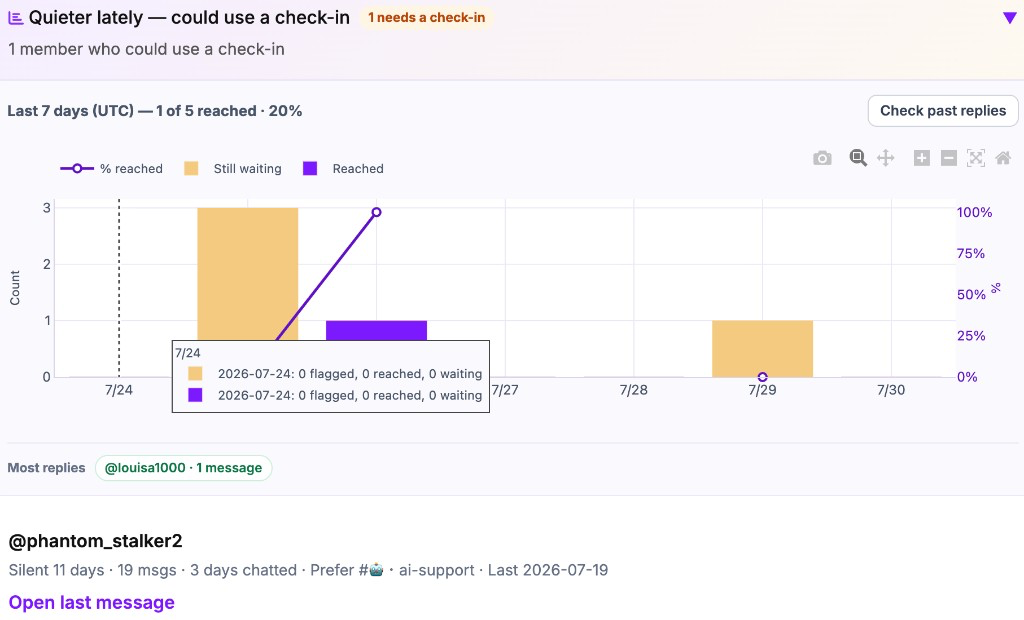Image resolution: width=1024 pixels, height=620 pixels.
Task: Click the 'Silent 11 days' stats line
Action: coord(308,570)
